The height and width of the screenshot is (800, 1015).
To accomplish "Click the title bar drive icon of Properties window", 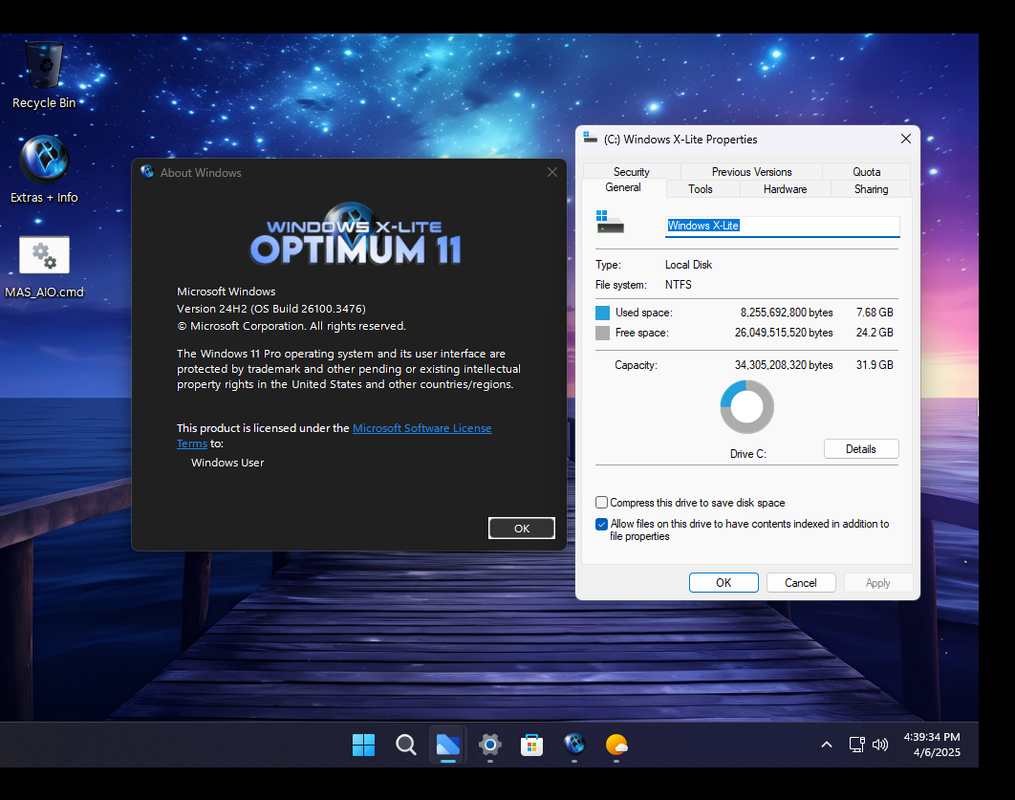I will [590, 138].
